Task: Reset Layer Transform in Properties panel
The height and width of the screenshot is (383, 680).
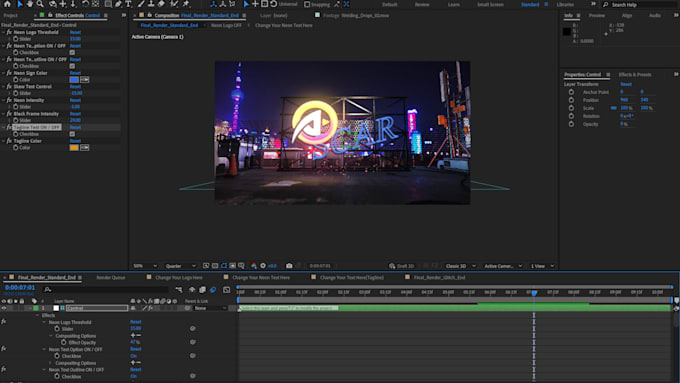Action: pyautogui.click(x=626, y=84)
